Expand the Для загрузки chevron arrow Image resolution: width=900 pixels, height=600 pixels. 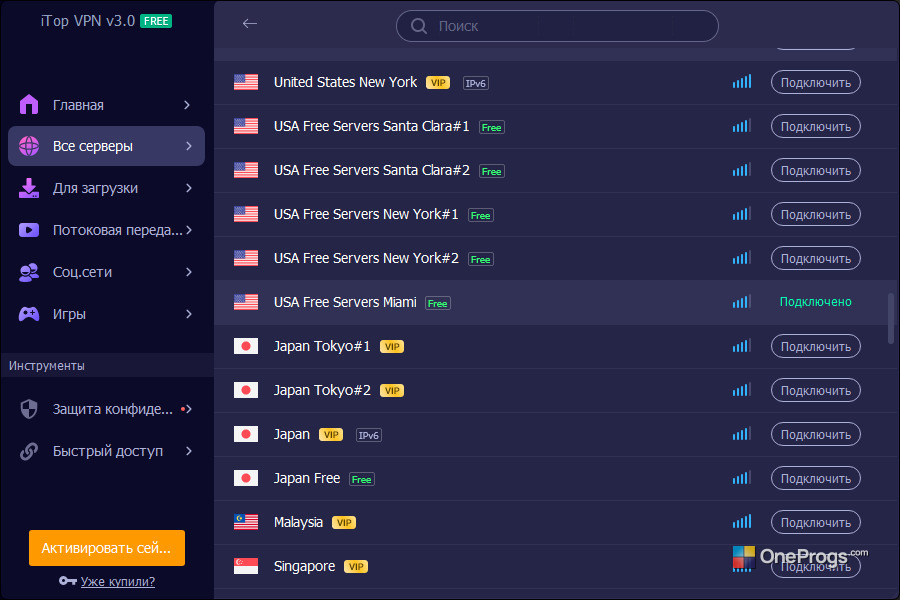(x=188, y=188)
